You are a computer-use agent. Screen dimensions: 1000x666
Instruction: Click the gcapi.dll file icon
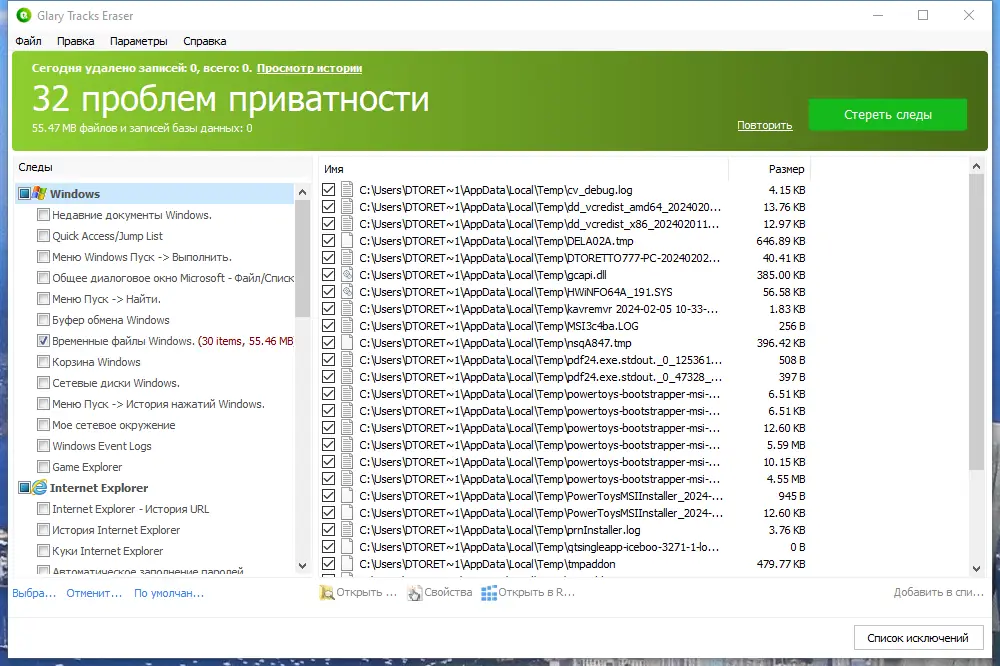click(346, 275)
